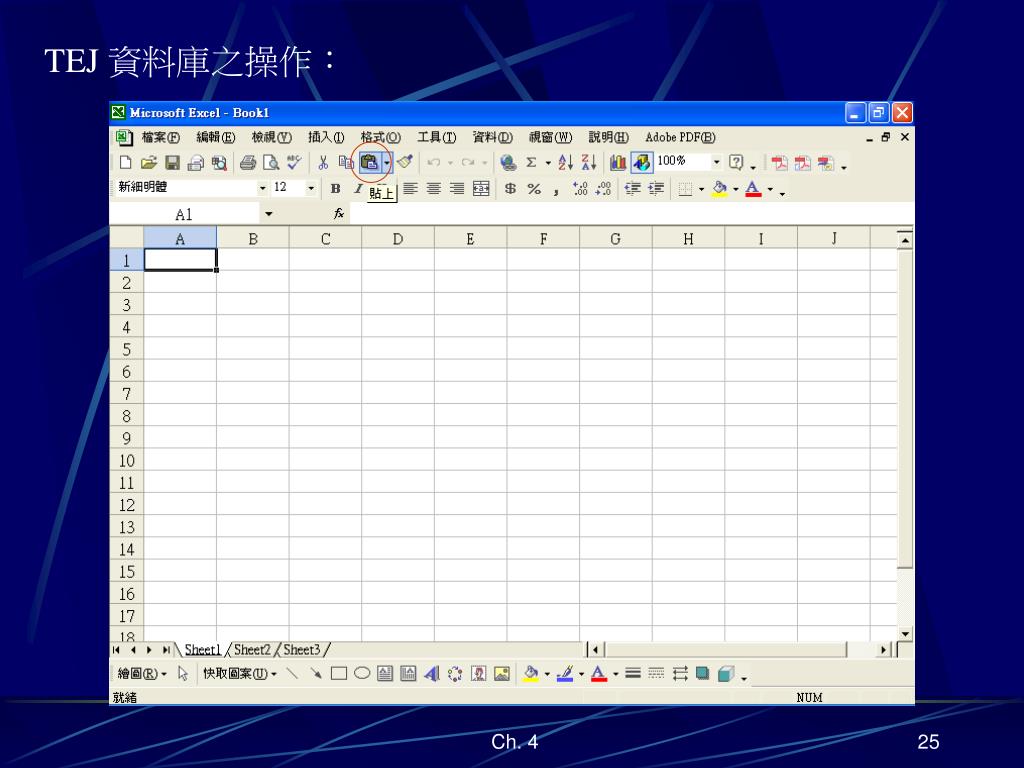Apply Currency style with the dollar icon
This screenshot has width=1024, height=768.
pos(511,189)
